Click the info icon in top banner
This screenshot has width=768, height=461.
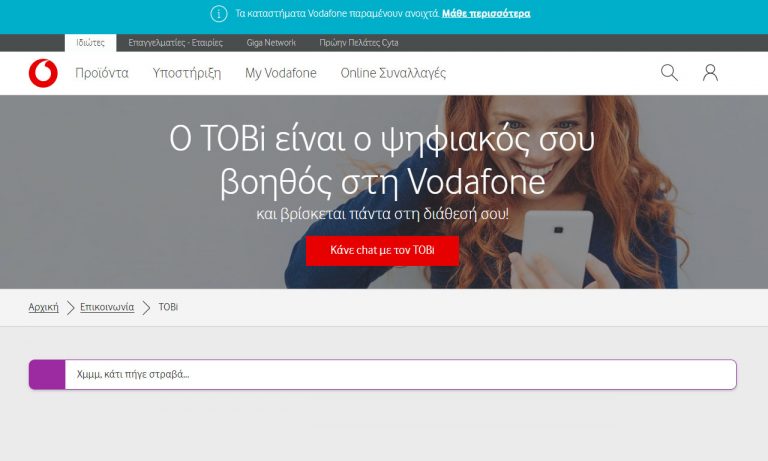pyautogui.click(x=218, y=14)
